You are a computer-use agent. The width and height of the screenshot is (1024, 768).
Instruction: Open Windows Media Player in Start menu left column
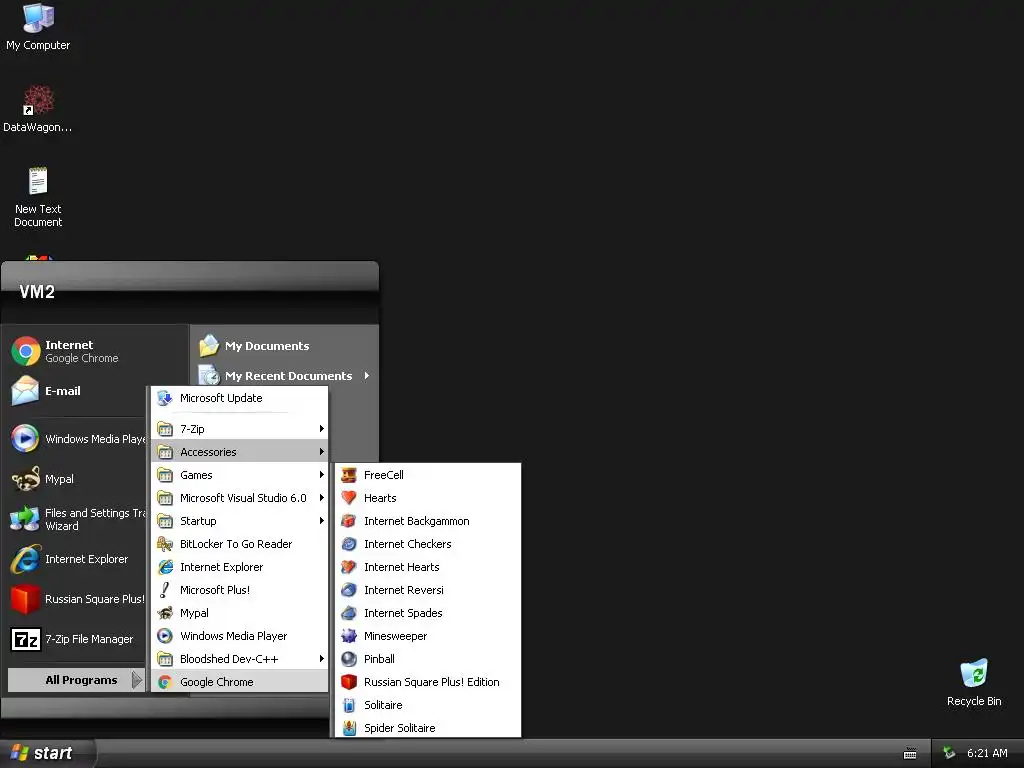pos(77,439)
